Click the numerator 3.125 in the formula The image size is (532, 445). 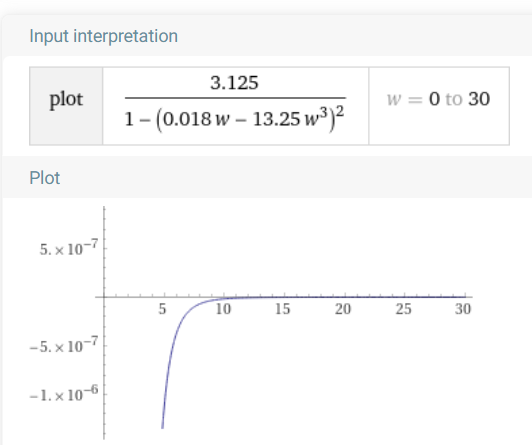234,83
